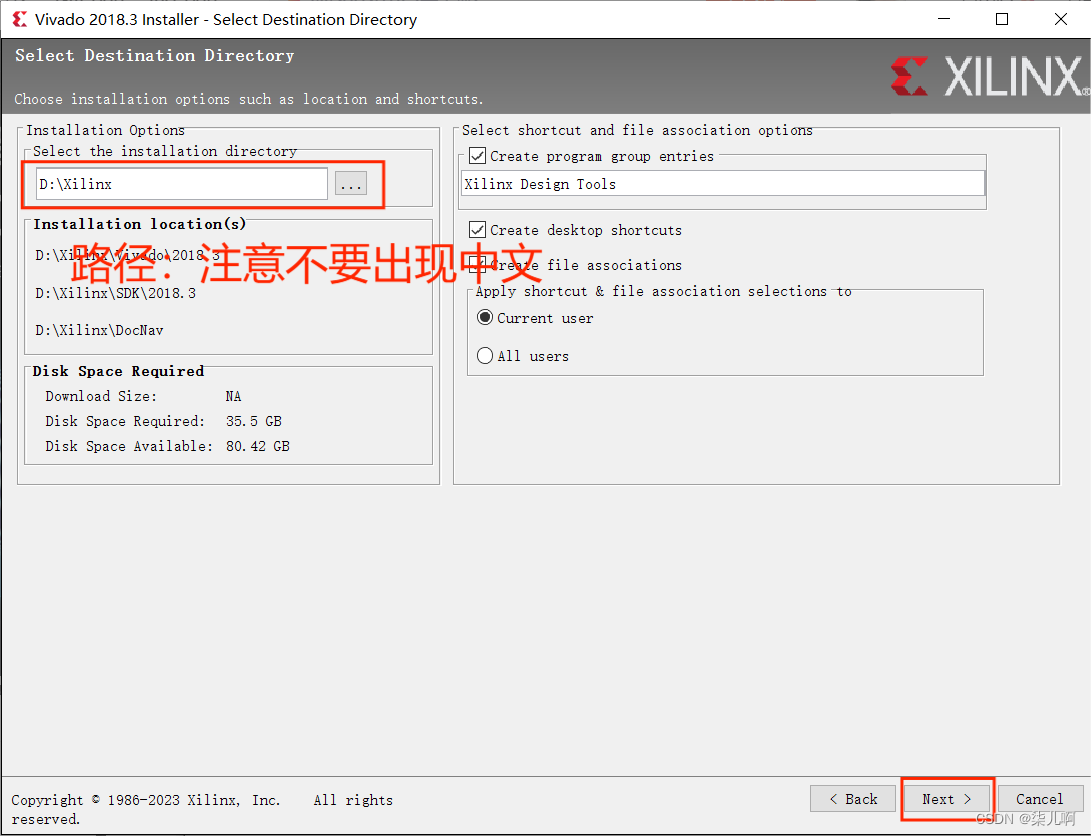Image resolution: width=1091 pixels, height=836 pixels.
Task: Click the Disk Space Available value
Action: coord(257,446)
